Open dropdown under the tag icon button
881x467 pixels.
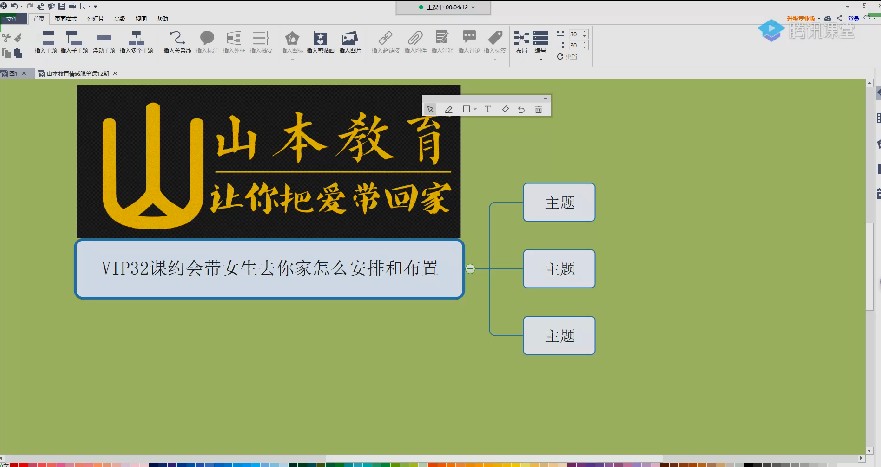[495, 58]
